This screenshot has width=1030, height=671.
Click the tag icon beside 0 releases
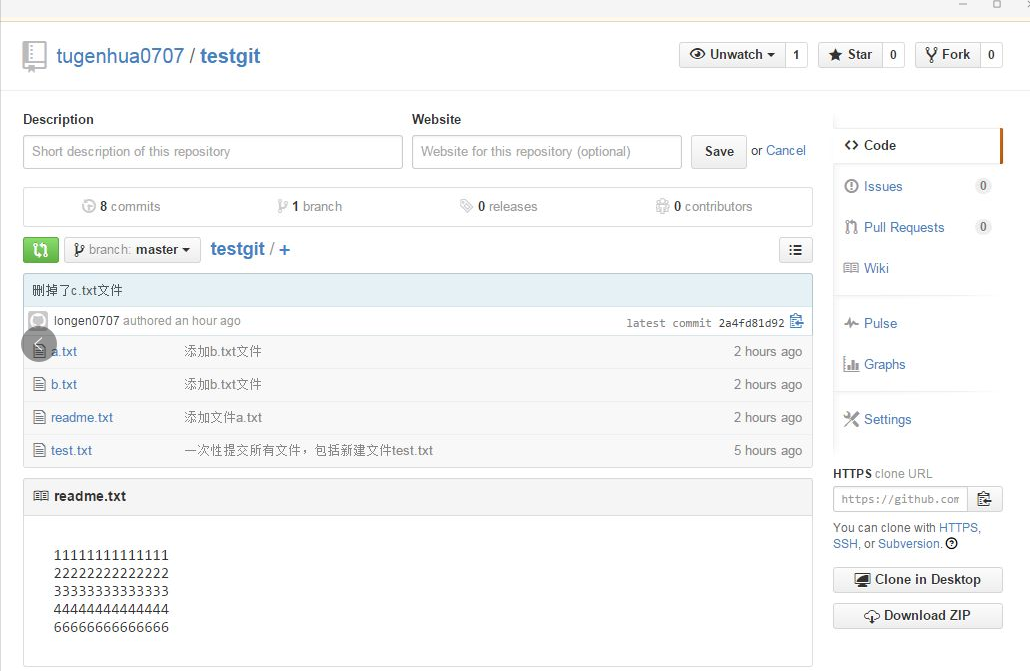pyautogui.click(x=466, y=206)
